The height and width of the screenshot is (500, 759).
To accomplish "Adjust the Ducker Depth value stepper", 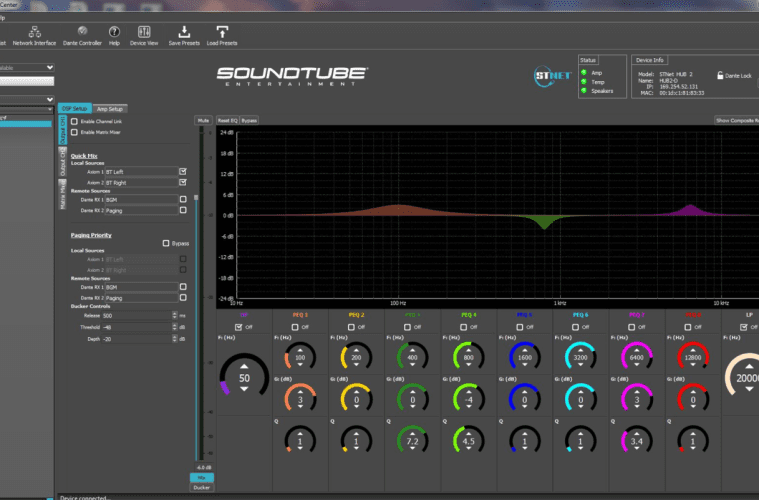I will point(175,339).
